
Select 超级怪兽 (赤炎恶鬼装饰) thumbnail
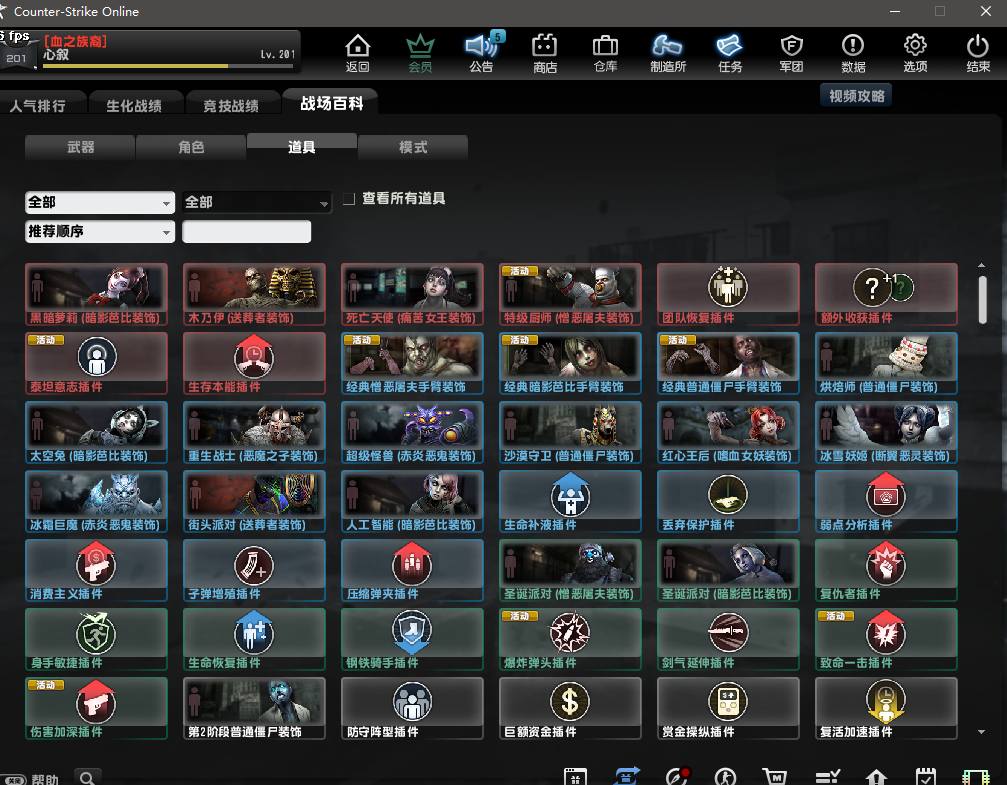(412, 432)
